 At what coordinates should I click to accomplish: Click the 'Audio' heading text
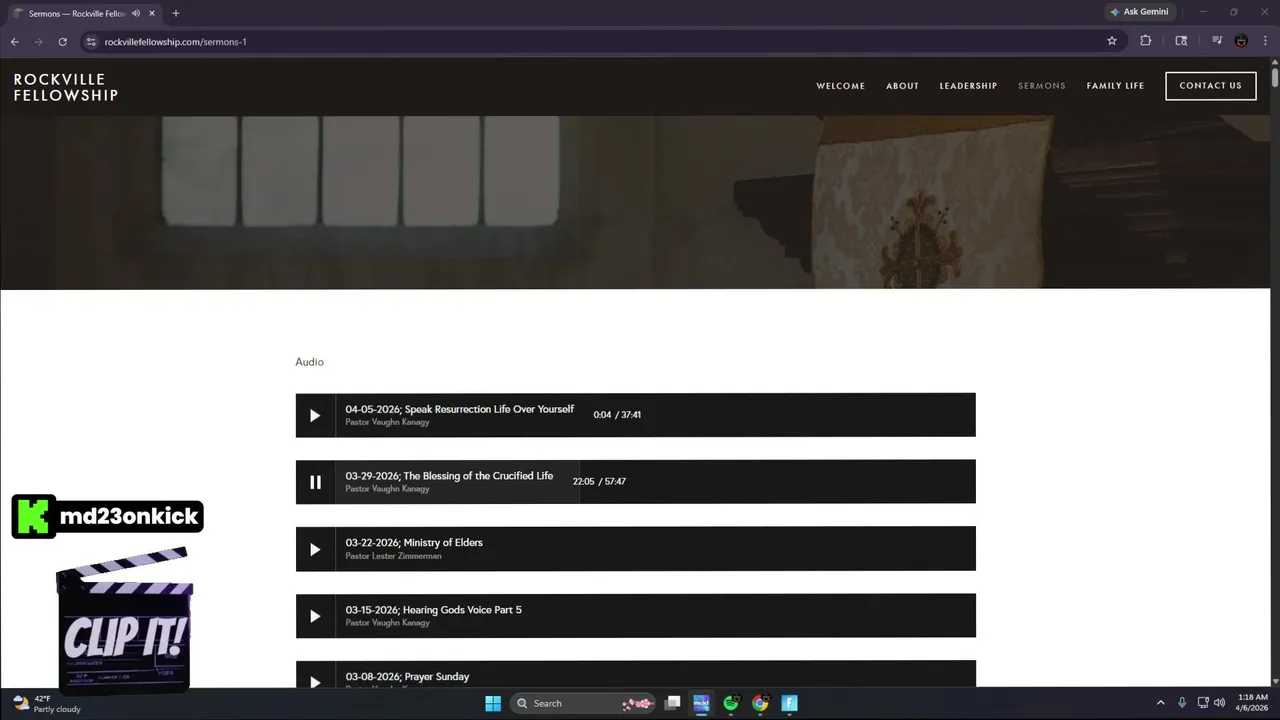[x=309, y=362]
